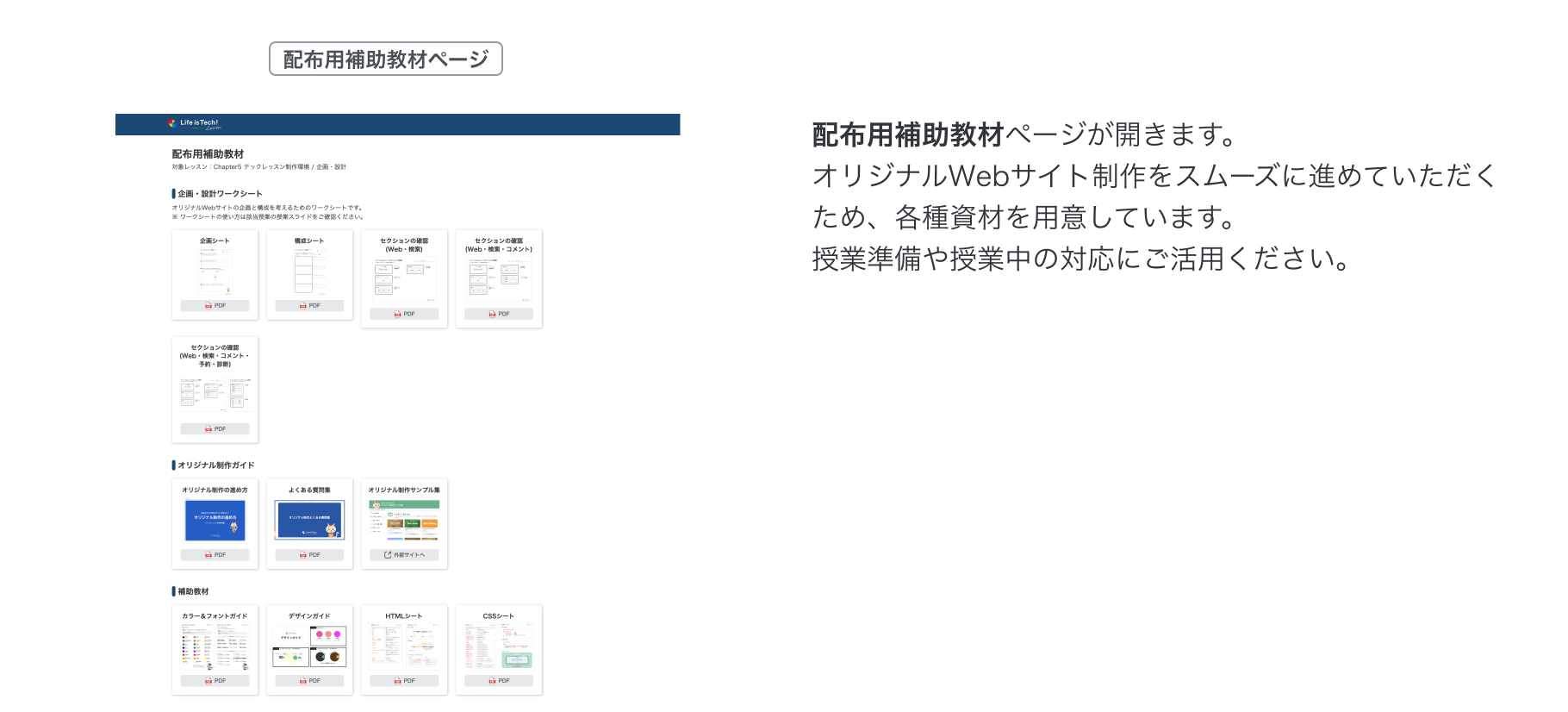Click the external link icon in 外部サイトへ
The width and height of the screenshot is (1568, 712).
coord(388,555)
